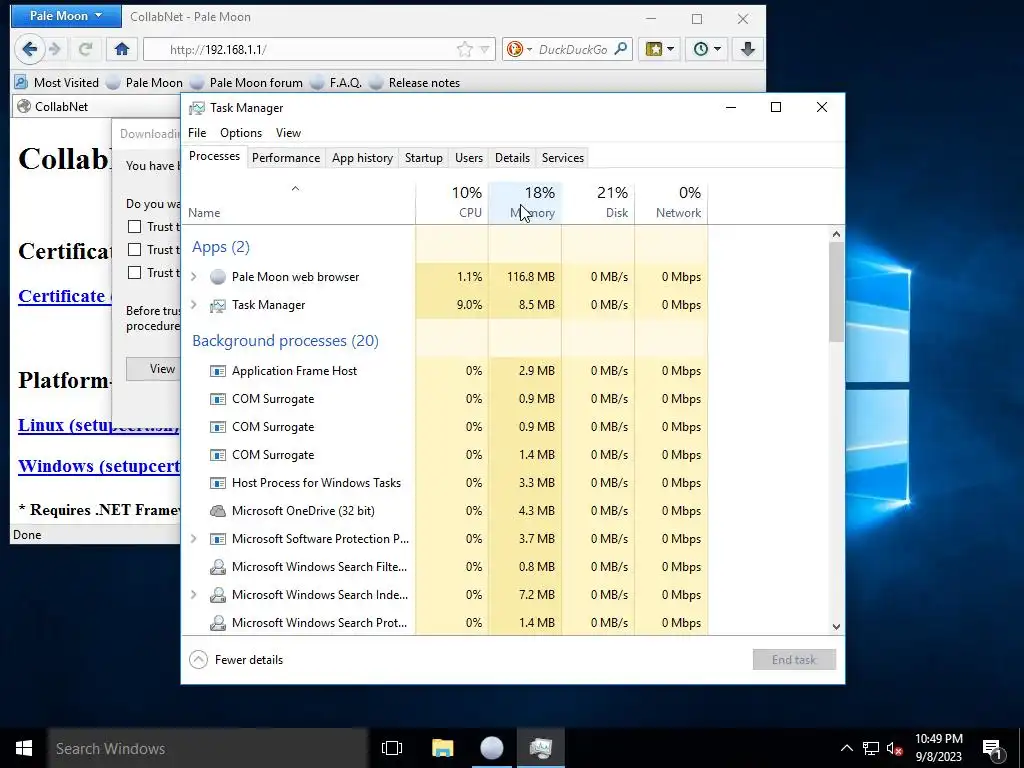The width and height of the screenshot is (1024, 768).
Task: Open the URL bar history dropdown arrow
Action: click(x=485, y=50)
